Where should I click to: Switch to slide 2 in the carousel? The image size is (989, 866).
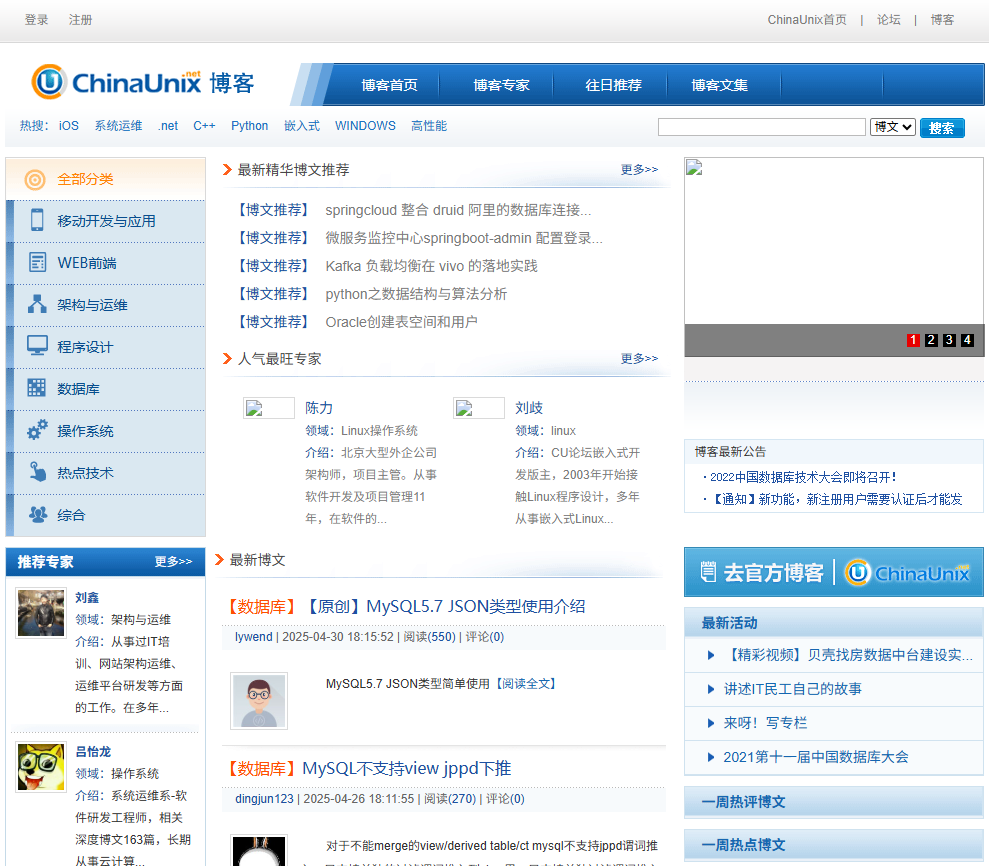click(x=931, y=340)
